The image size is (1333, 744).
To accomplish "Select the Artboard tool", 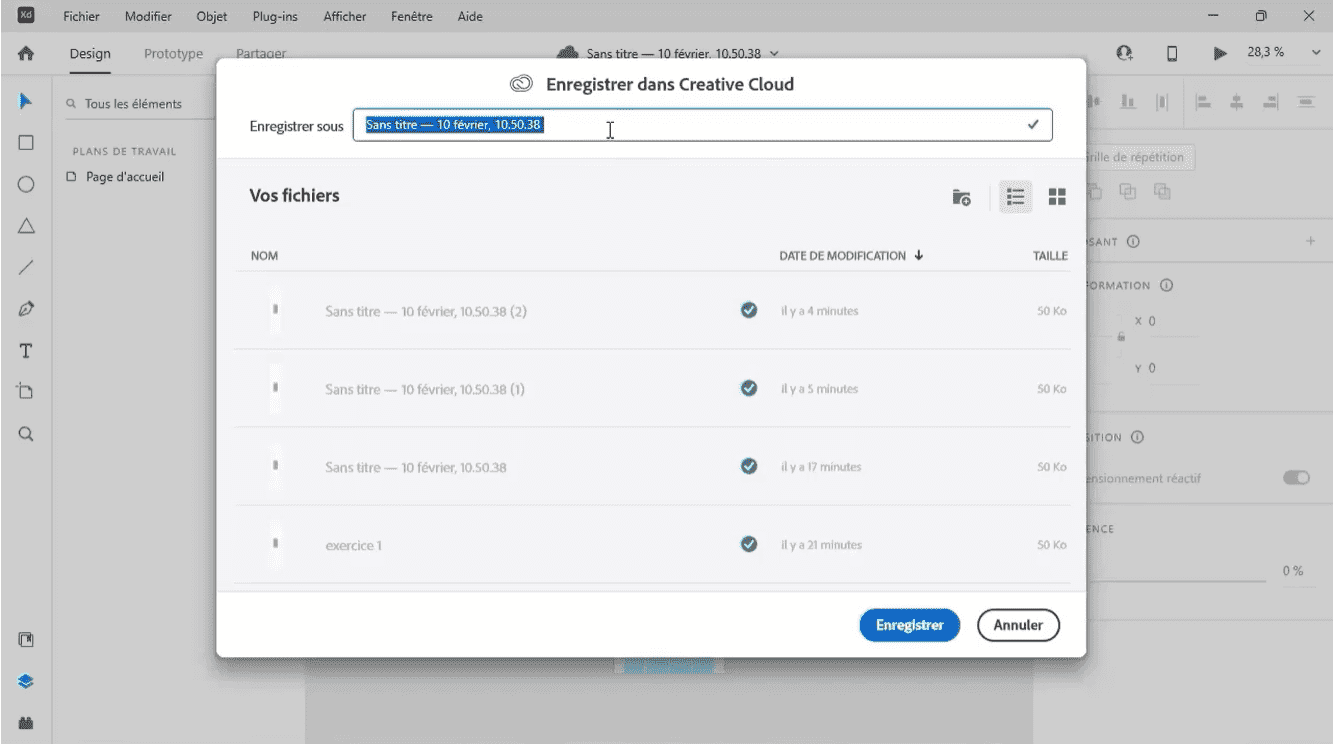I will coord(26,392).
